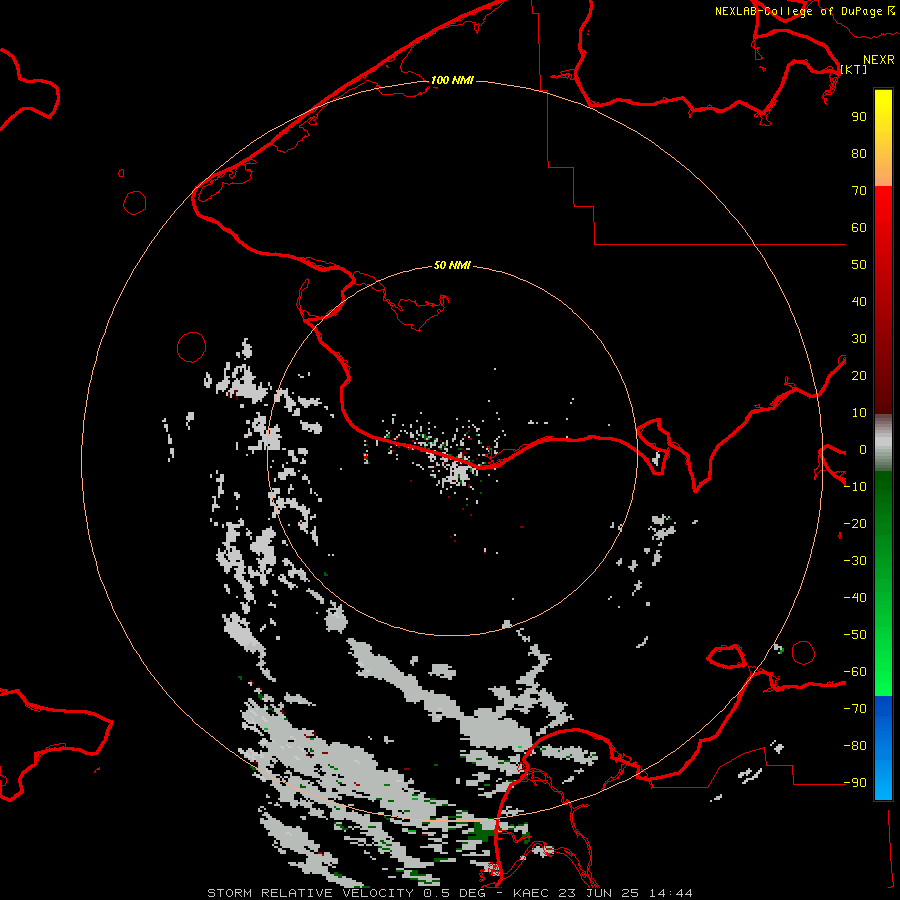
Task: Click the -60 value on the velocity scale
Action: [x=855, y=672]
